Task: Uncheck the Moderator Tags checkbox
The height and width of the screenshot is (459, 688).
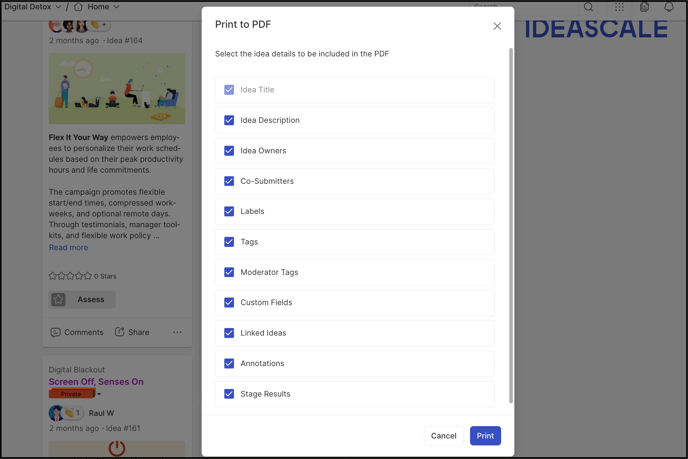Action: [x=229, y=272]
